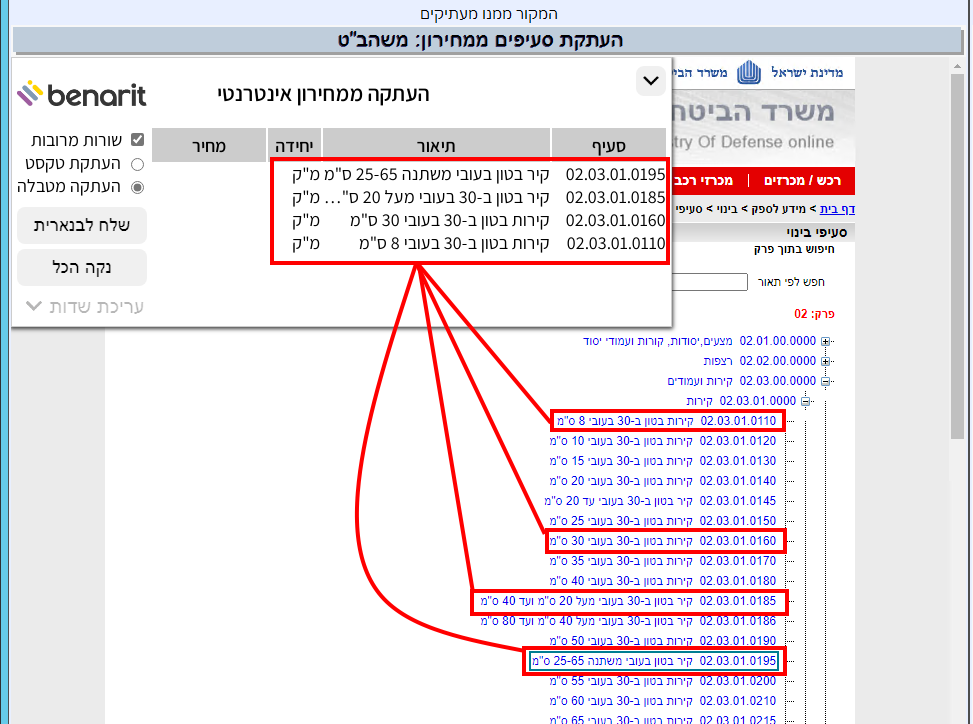Collapse tree node 02.03.00.0000 minus icon
The width and height of the screenshot is (973, 724).
point(826,381)
